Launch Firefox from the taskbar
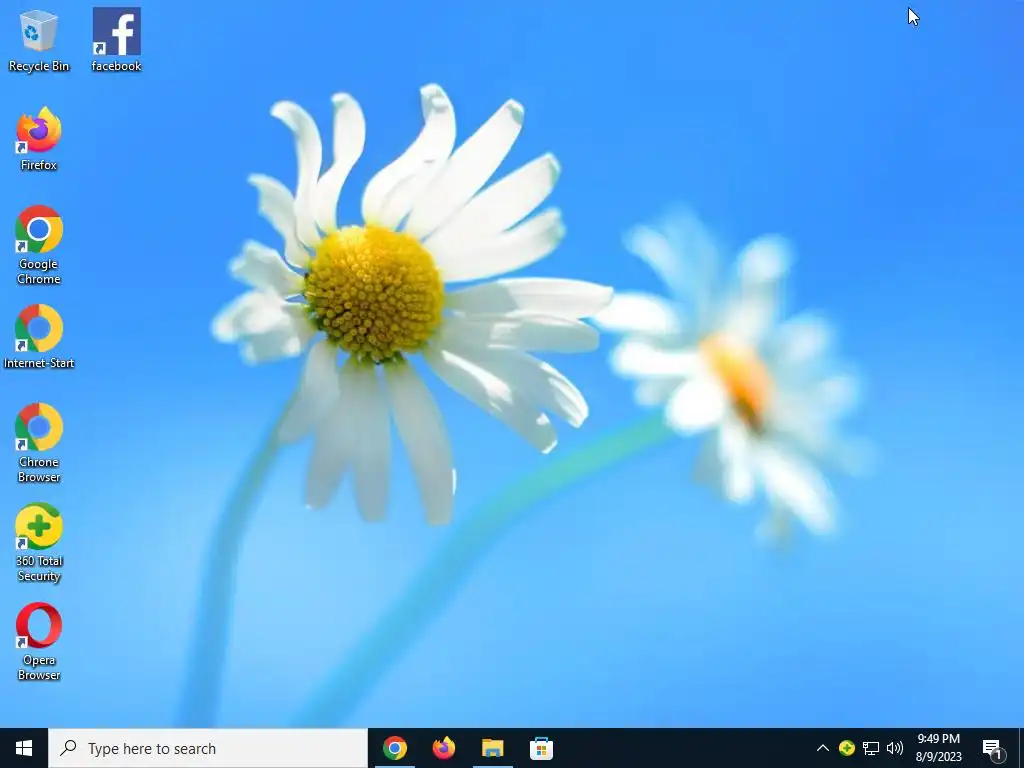Screen dimensions: 1024x768 (x=443, y=748)
